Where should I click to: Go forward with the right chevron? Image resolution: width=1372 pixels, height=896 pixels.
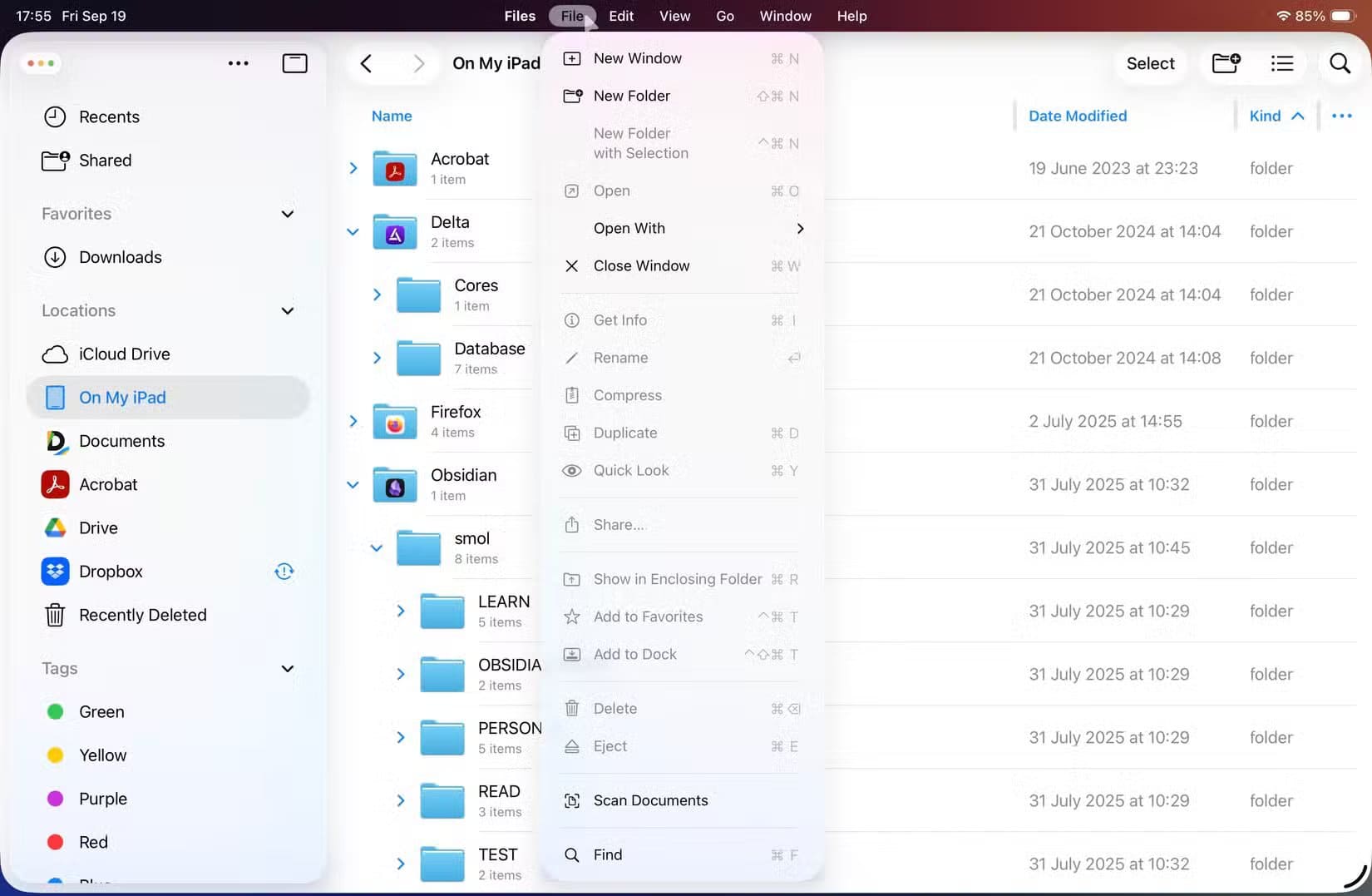(x=419, y=63)
